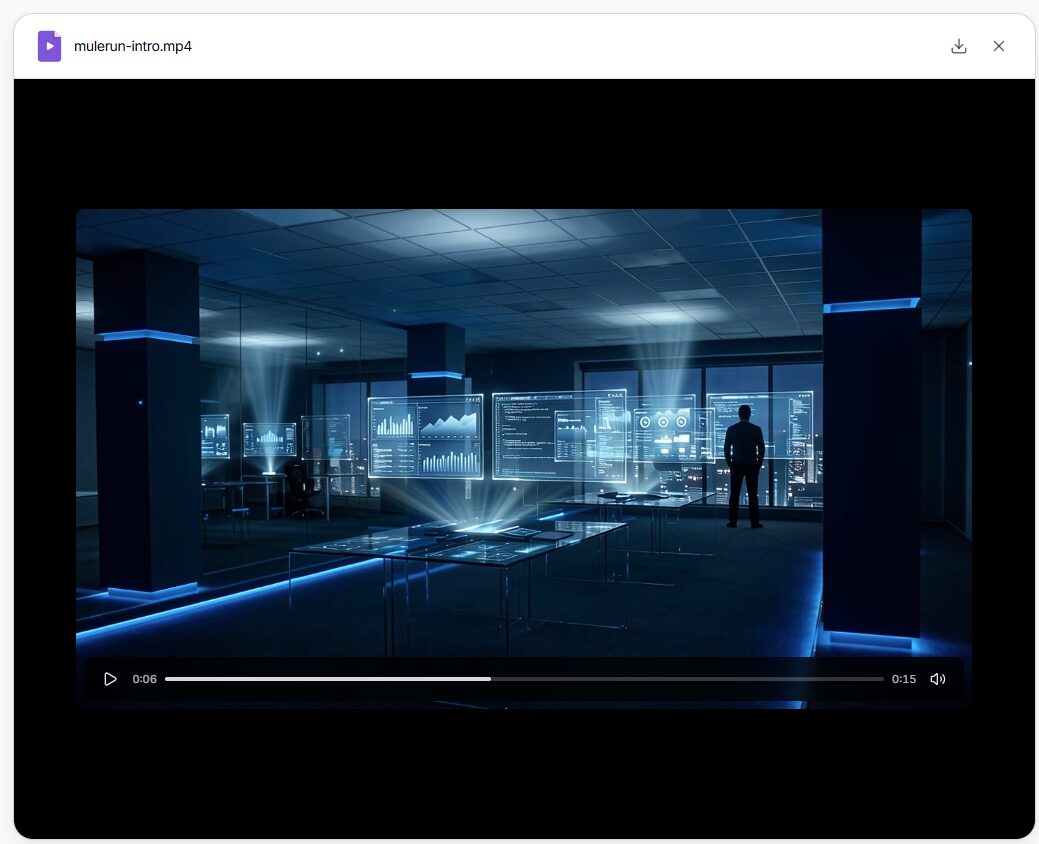This screenshot has width=1039, height=844.
Task: Select the mulerun-intro.mp4 filename text
Action: coord(133,46)
